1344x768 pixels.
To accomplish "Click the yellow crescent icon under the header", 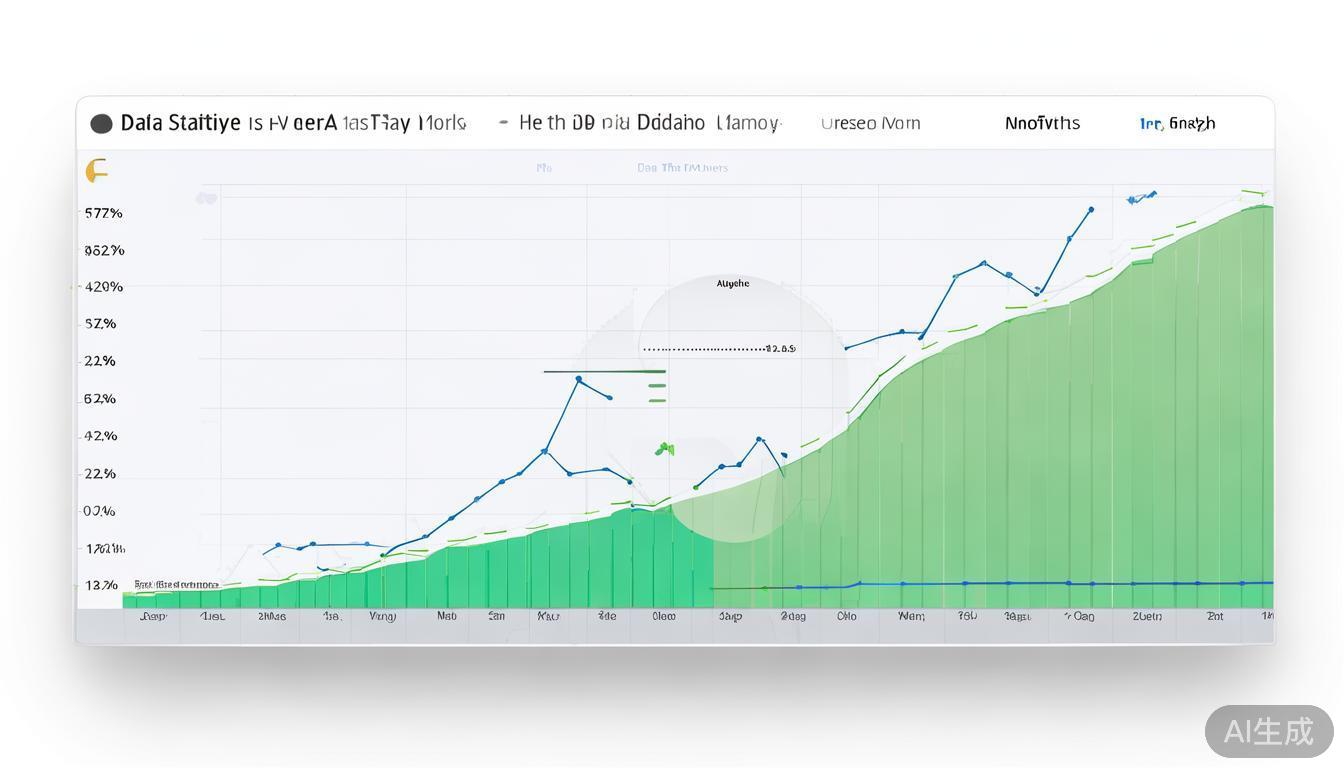I will 97,171.
